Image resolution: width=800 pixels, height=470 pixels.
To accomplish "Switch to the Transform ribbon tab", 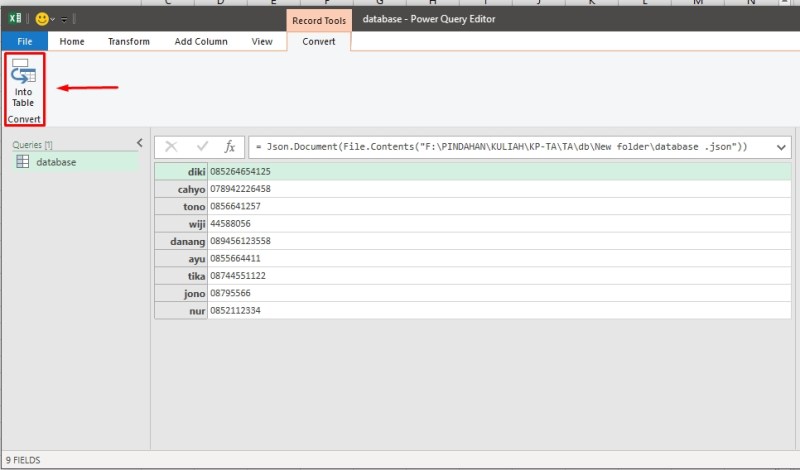I will click(x=129, y=41).
